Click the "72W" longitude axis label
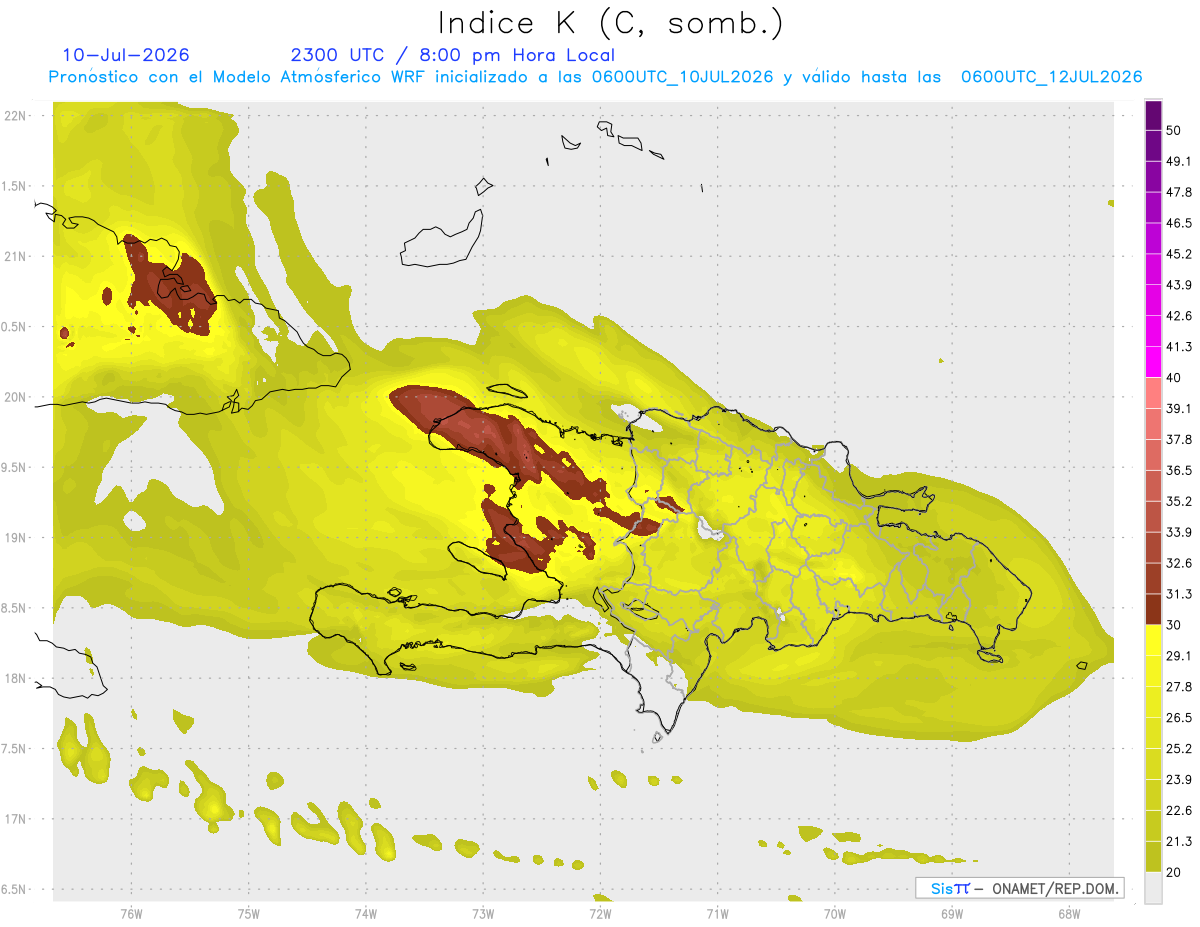The height and width of the screenshot is (927, 1200). (600, 913)
